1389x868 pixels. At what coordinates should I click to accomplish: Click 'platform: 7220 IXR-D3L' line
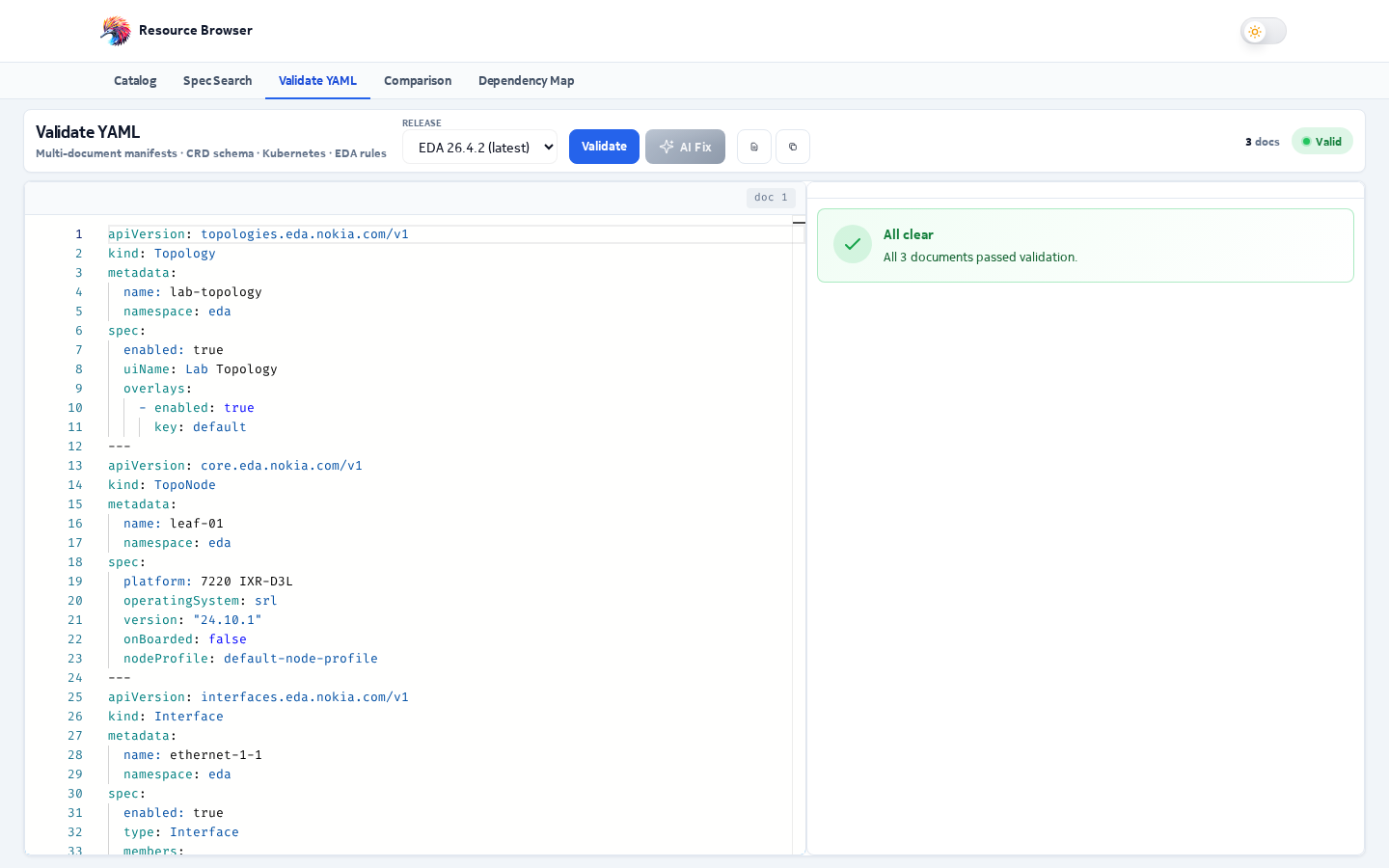[208, 582]
